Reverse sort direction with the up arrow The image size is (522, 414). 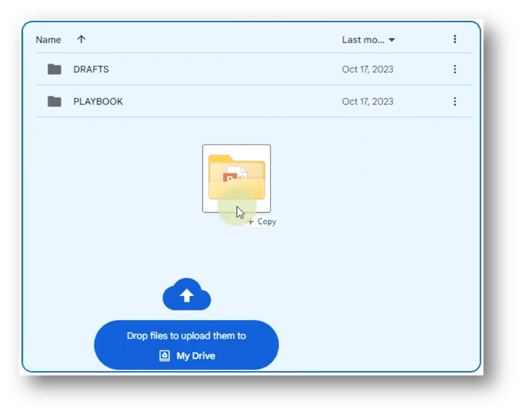tap(81, 39)
